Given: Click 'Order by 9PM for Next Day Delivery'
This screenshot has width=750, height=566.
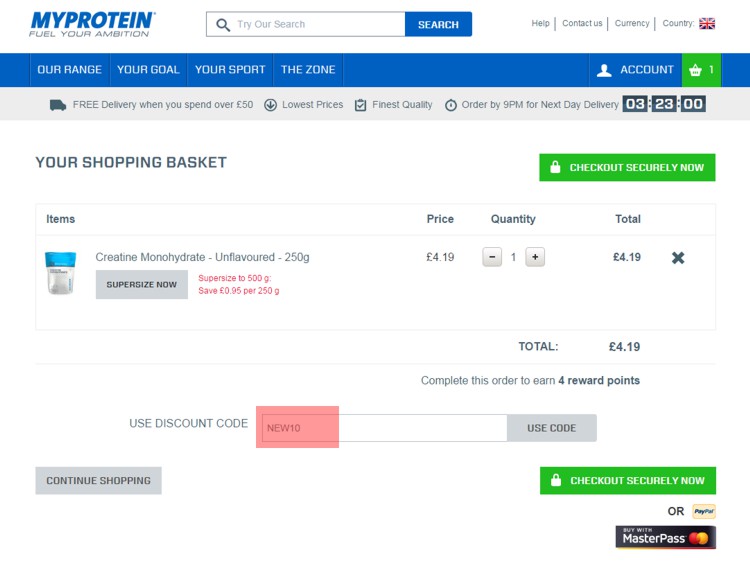Looking at the screenshot, I should coord(540,105).
